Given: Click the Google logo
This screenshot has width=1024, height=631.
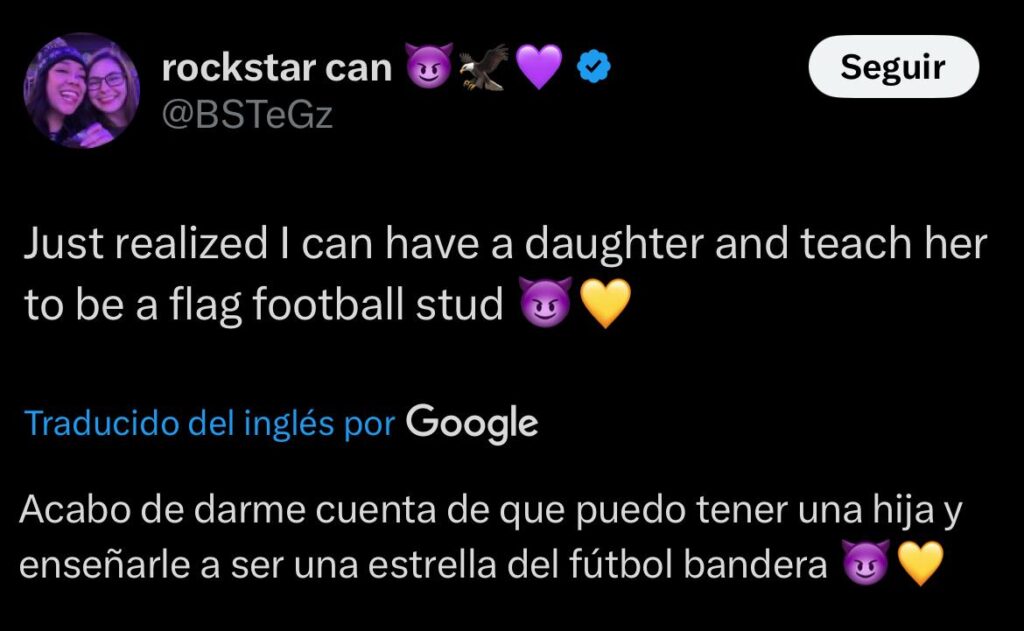Looking at the screenshot, I should [472, 423].
